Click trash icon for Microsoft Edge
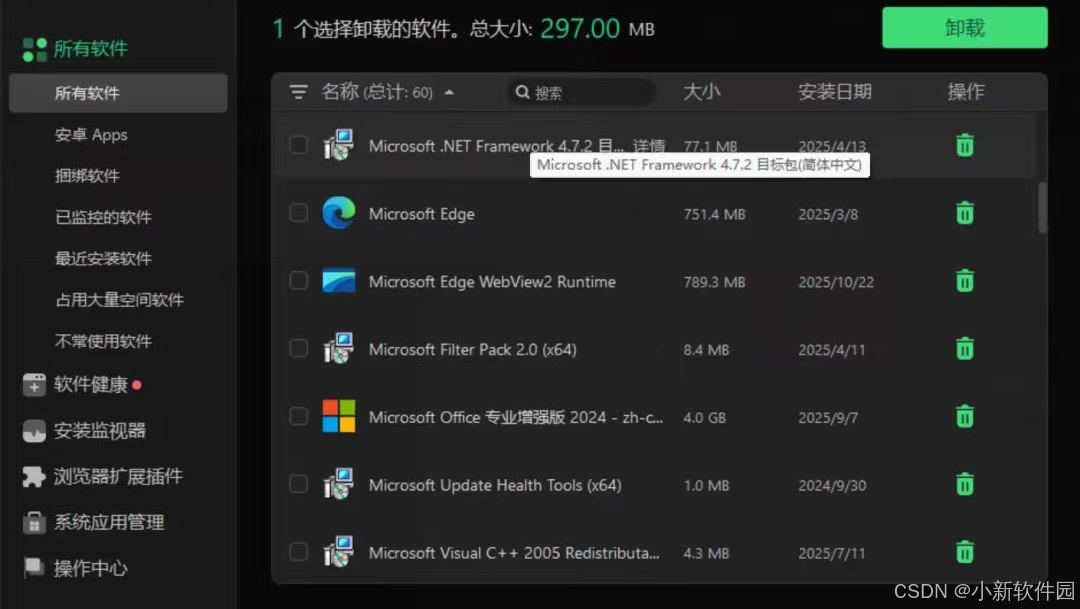Screen dimensions: 1080x609 point(965,213)
